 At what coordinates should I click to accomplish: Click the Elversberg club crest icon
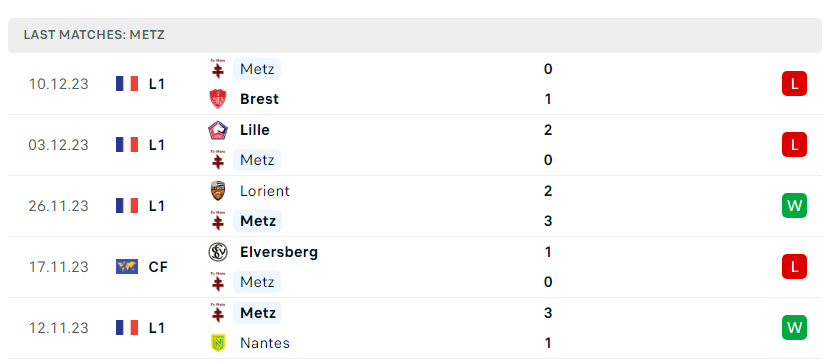coord(218,252)
